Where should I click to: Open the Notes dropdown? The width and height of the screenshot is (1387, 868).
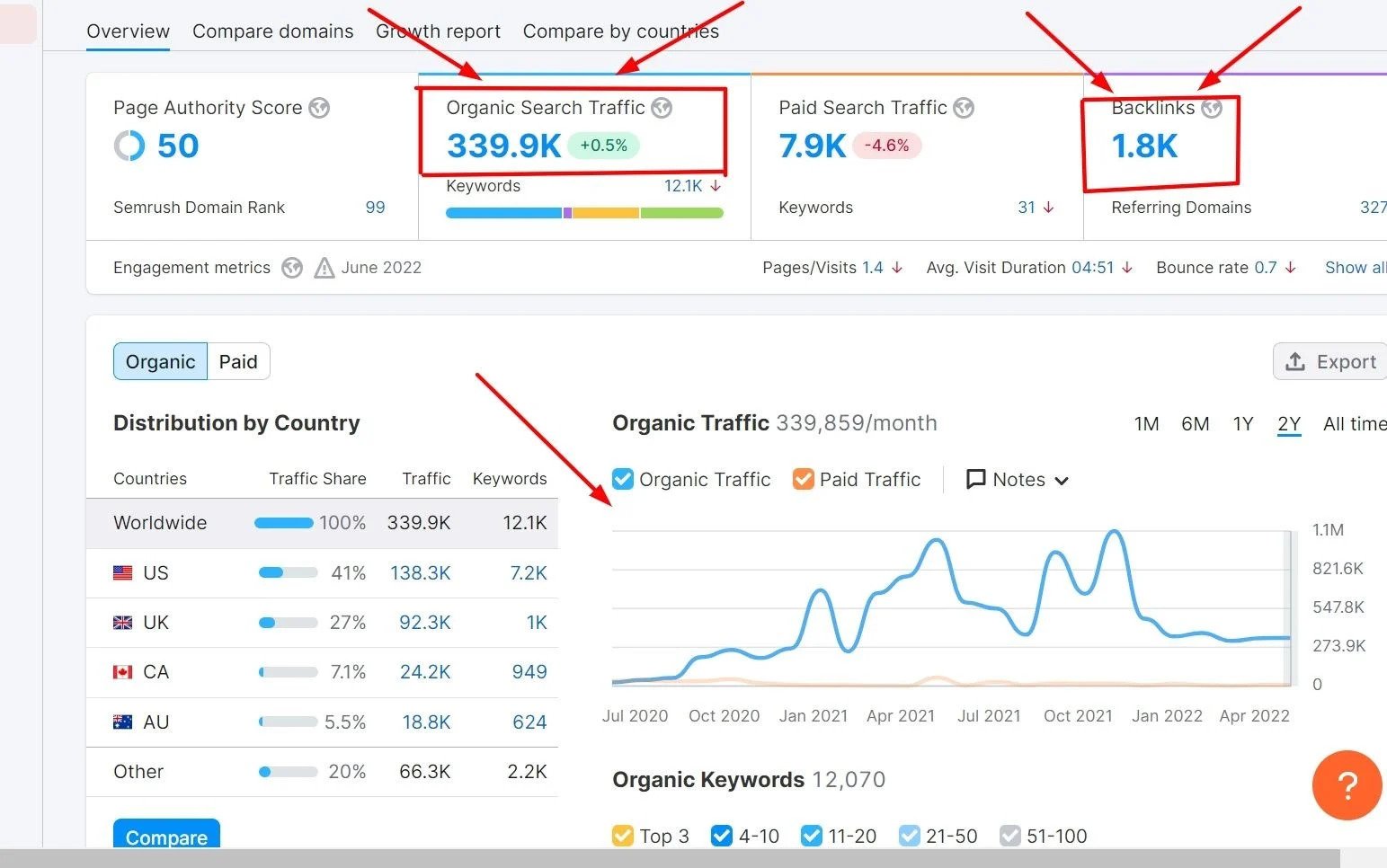(1017, 480)
